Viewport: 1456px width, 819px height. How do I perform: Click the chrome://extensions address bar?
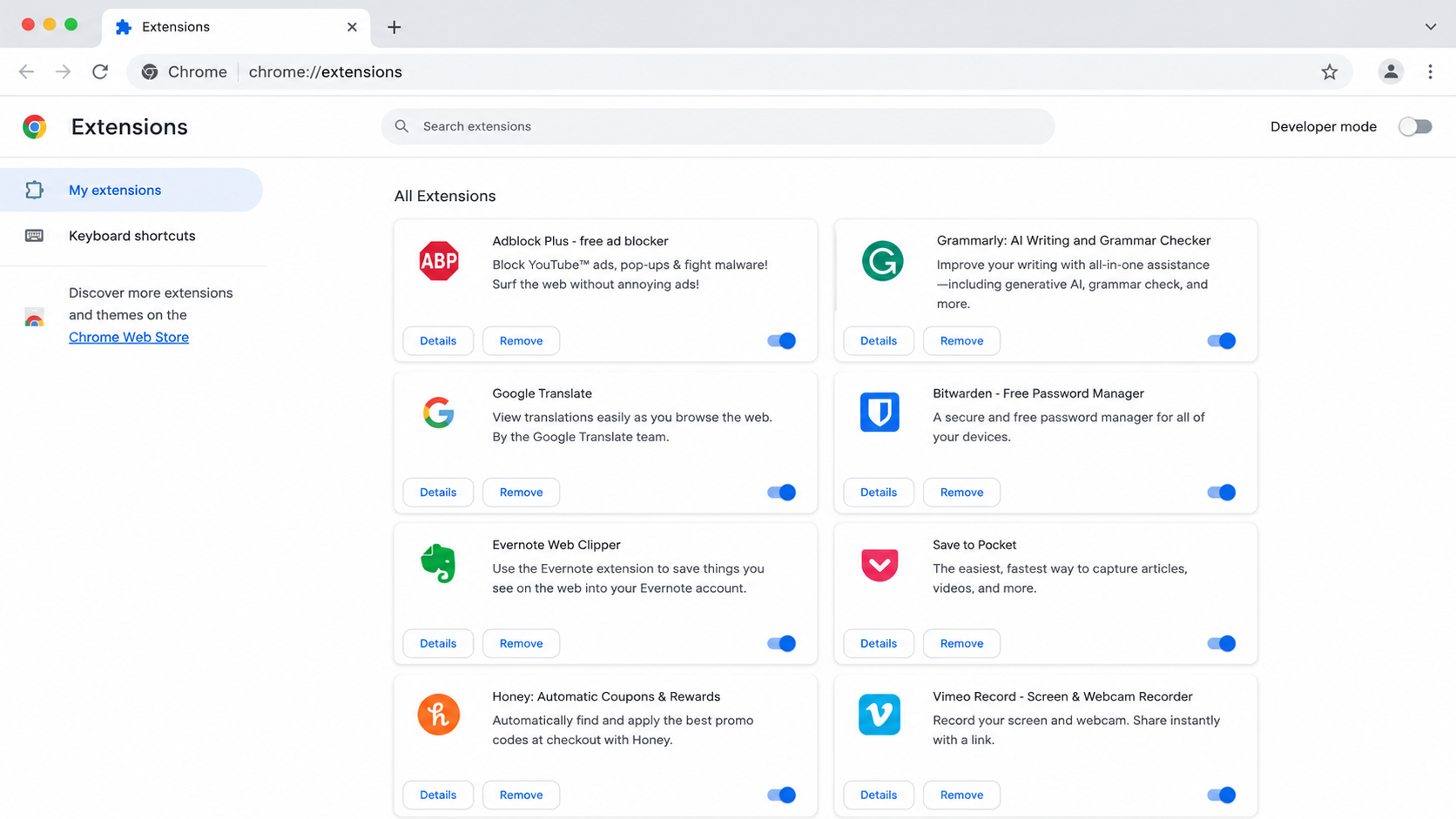tap(739, 72)
